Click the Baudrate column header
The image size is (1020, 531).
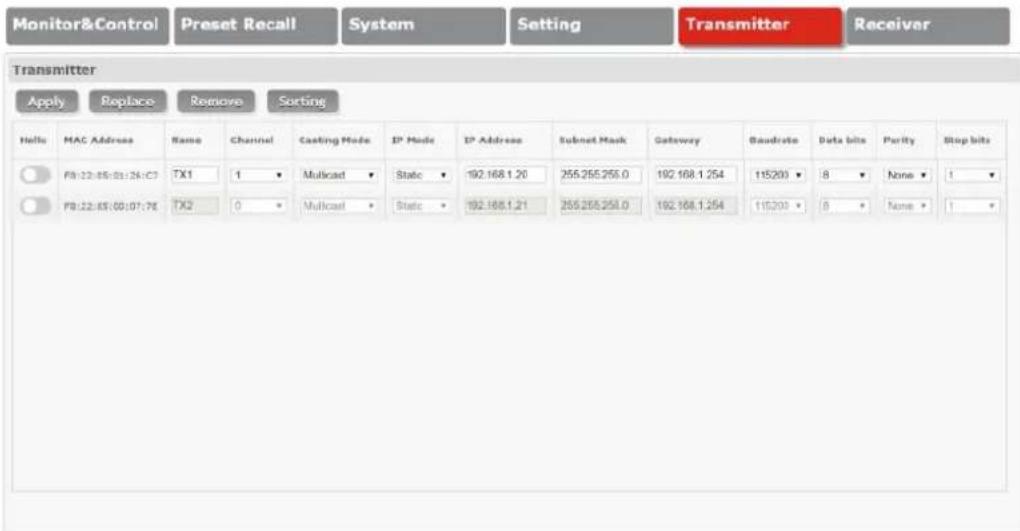(x=773, y=140)
